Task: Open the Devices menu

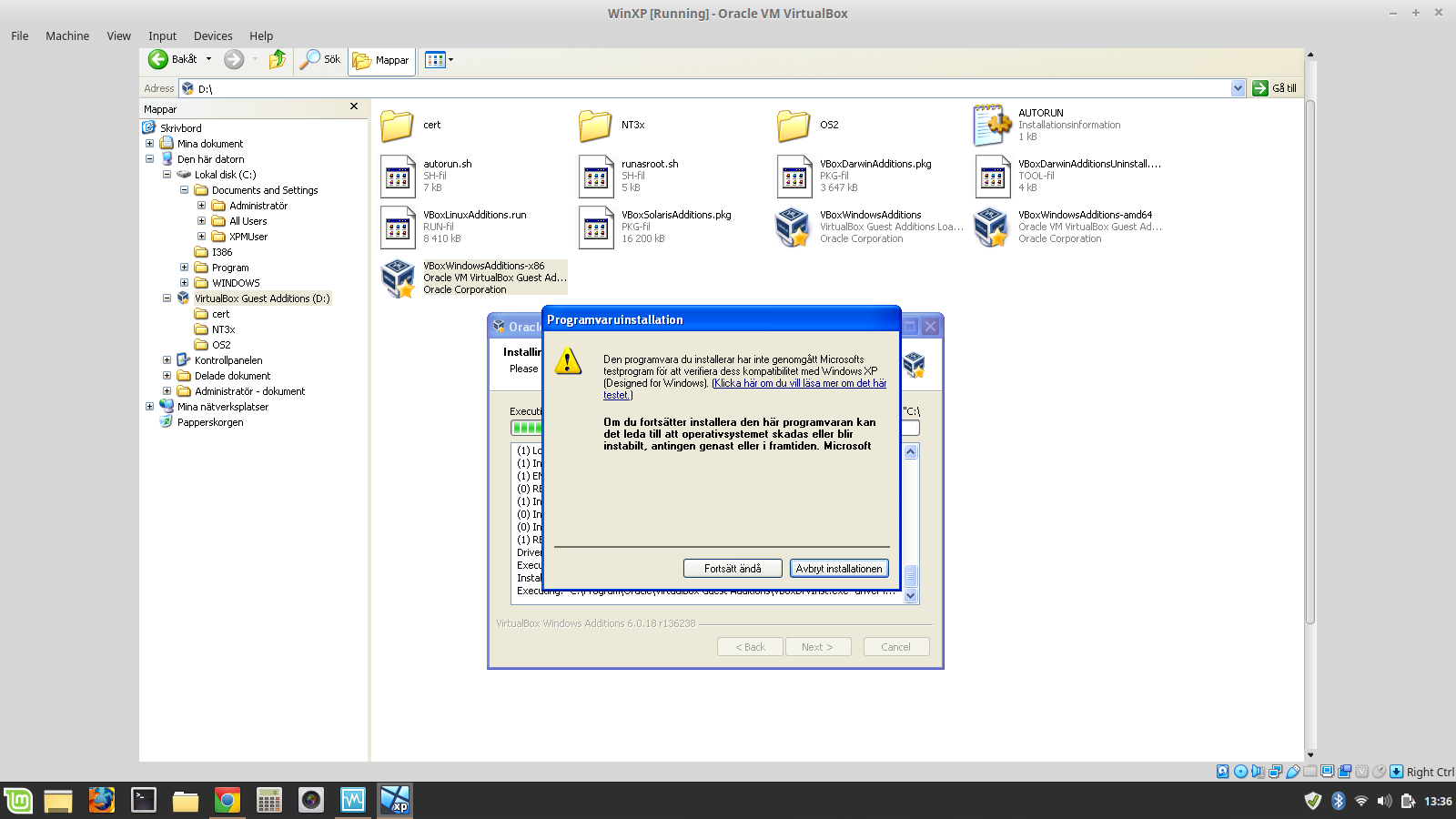Action: point(213,36)
